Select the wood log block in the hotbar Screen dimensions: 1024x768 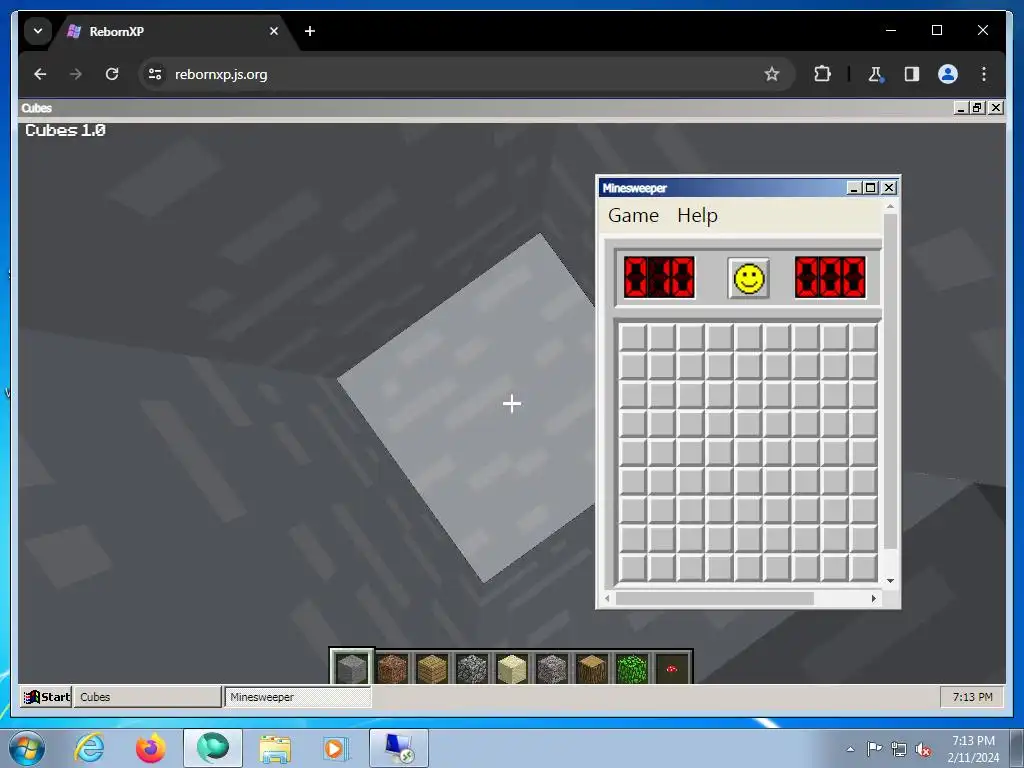(x=592, y=668)
